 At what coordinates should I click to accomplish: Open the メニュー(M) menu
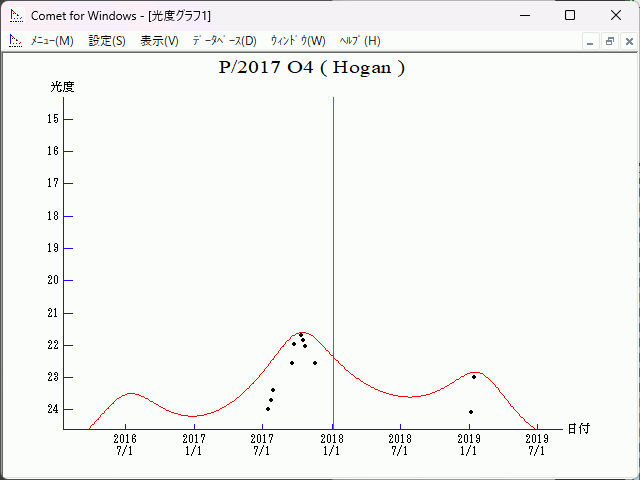pyautogui.click(x=52, y=41)
